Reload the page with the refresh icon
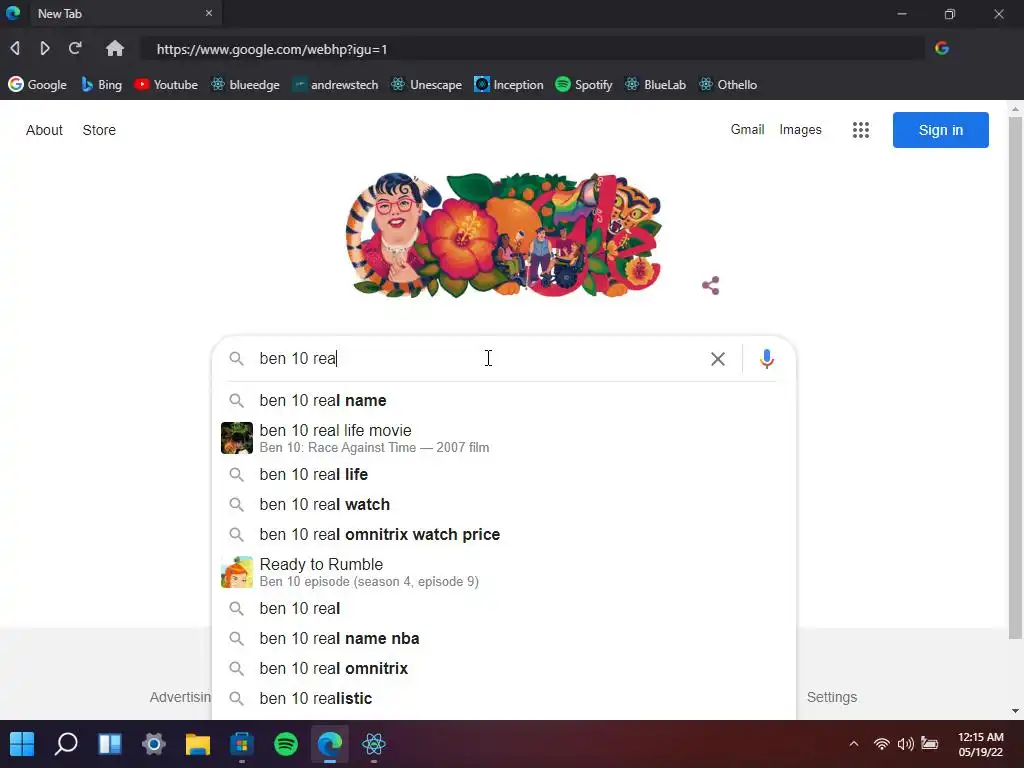1024x768 pixels. pyautogui.click(x=75, y=48)
